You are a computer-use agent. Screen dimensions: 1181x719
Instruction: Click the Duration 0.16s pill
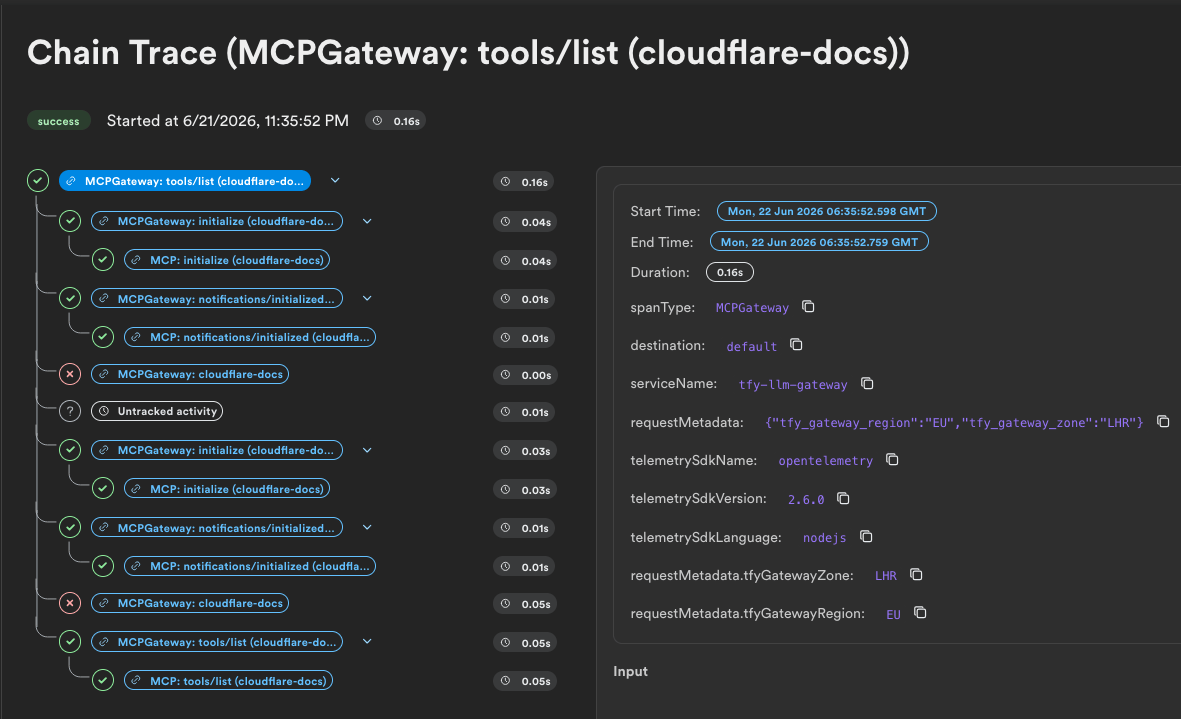point(730,272)
